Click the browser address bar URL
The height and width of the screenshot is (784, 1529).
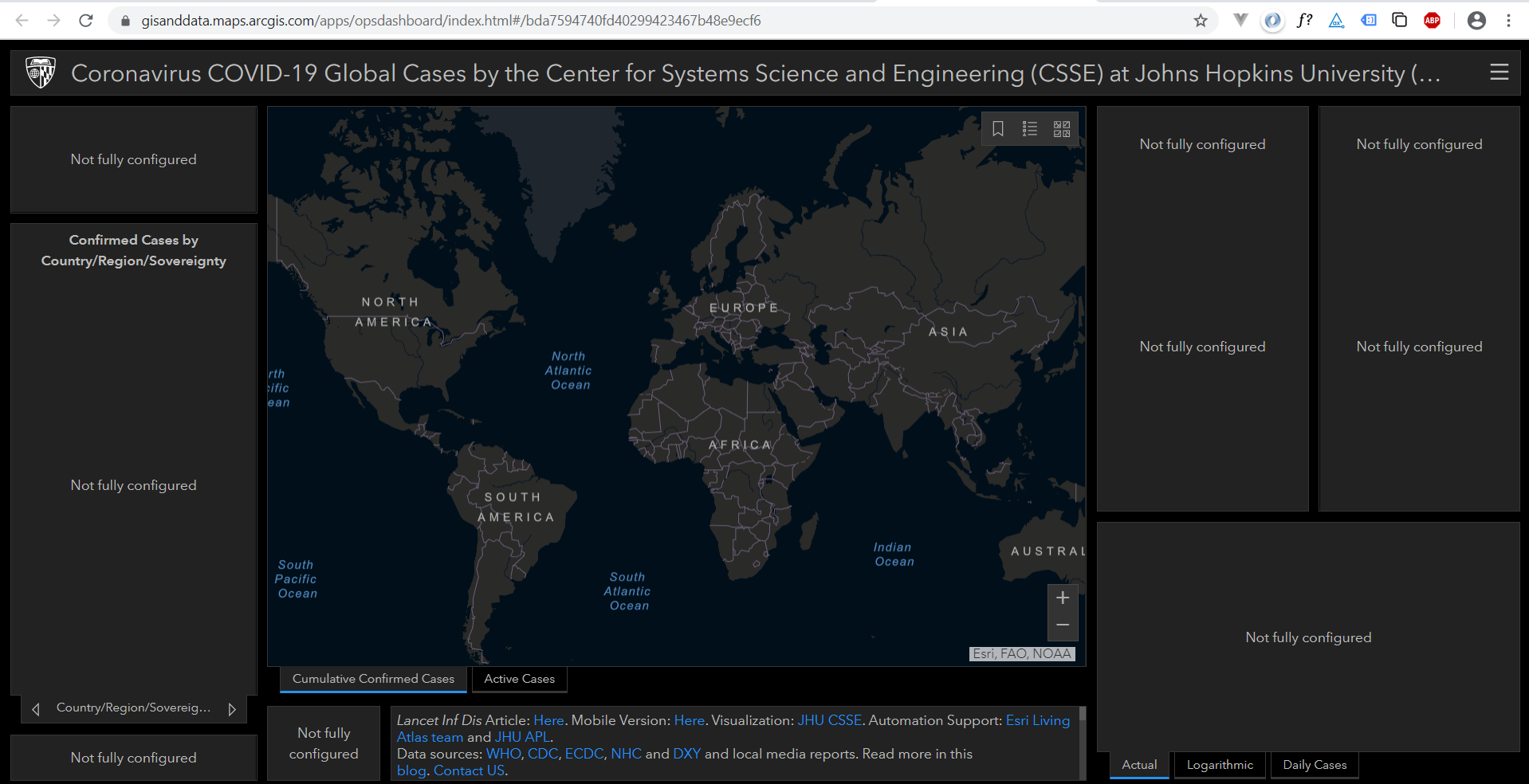click(x=451, y=21)
